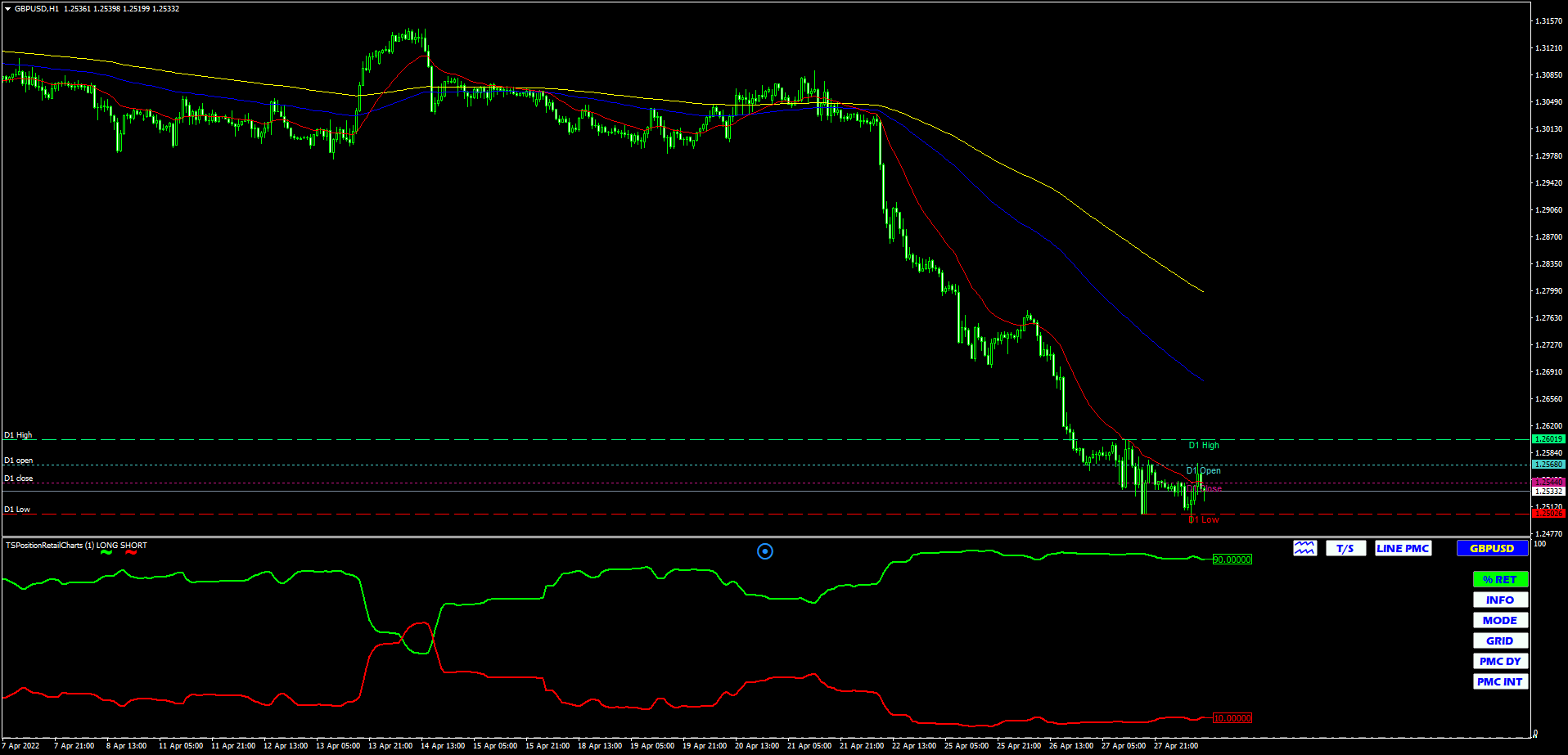Click the blue GBPUSD symbol button
The height and width of the screenshot is (755, 1568).
1492,548
